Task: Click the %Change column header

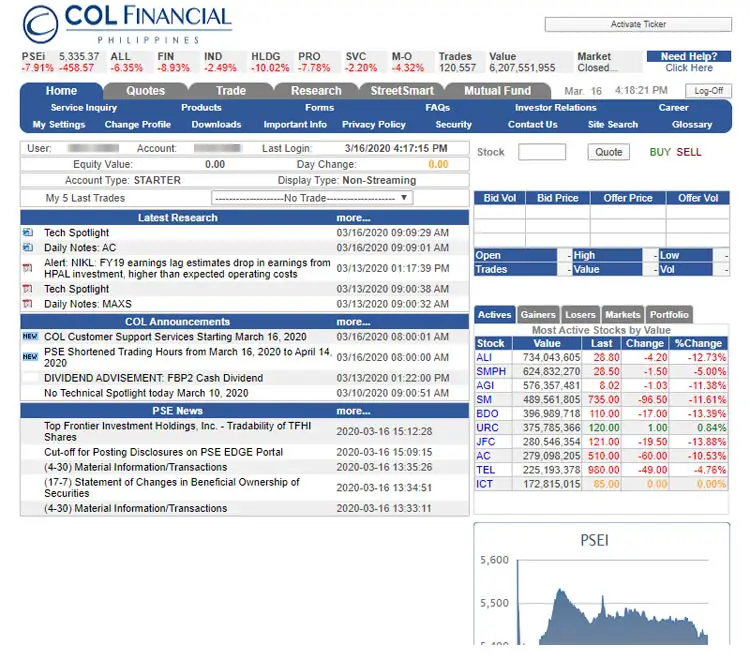Action: click(698, 343)
